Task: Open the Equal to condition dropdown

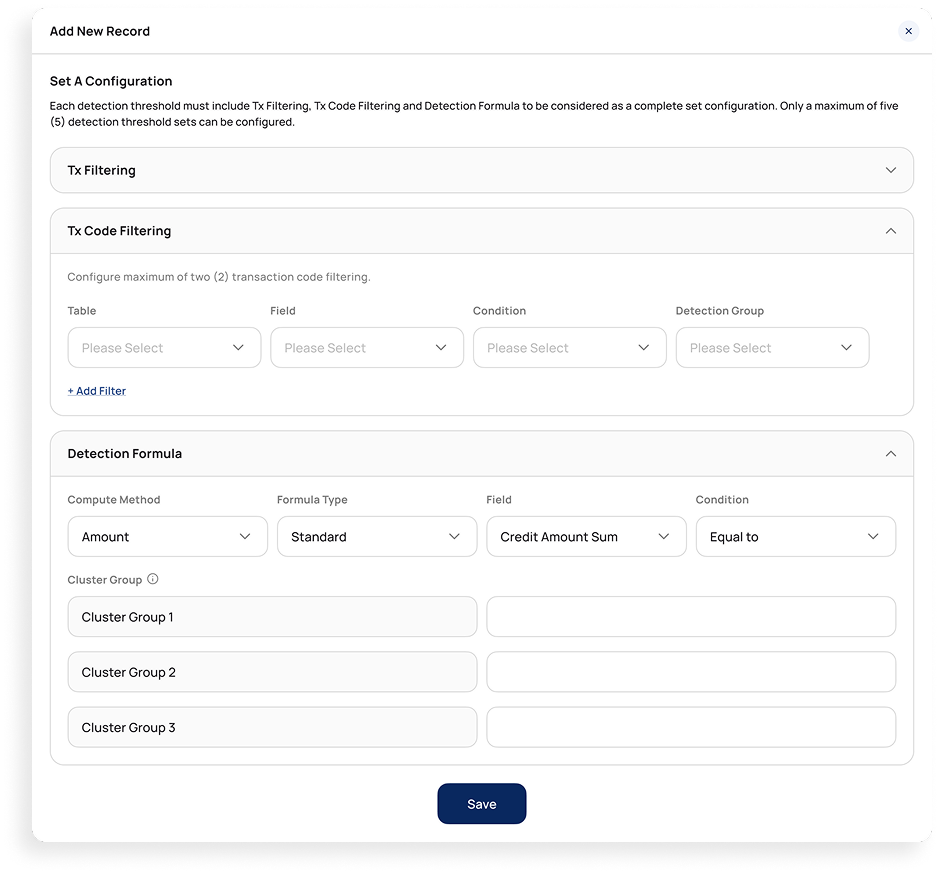Action: (x=795, y=537)
